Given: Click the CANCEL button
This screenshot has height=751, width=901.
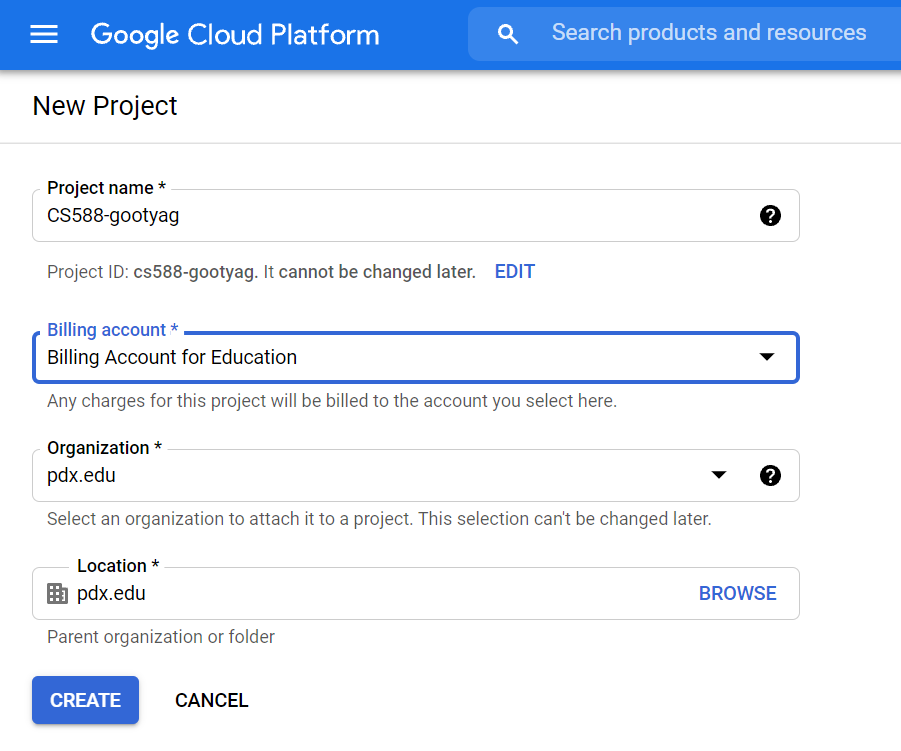Looking at the screenshot, I should click(x=211, y=700).
